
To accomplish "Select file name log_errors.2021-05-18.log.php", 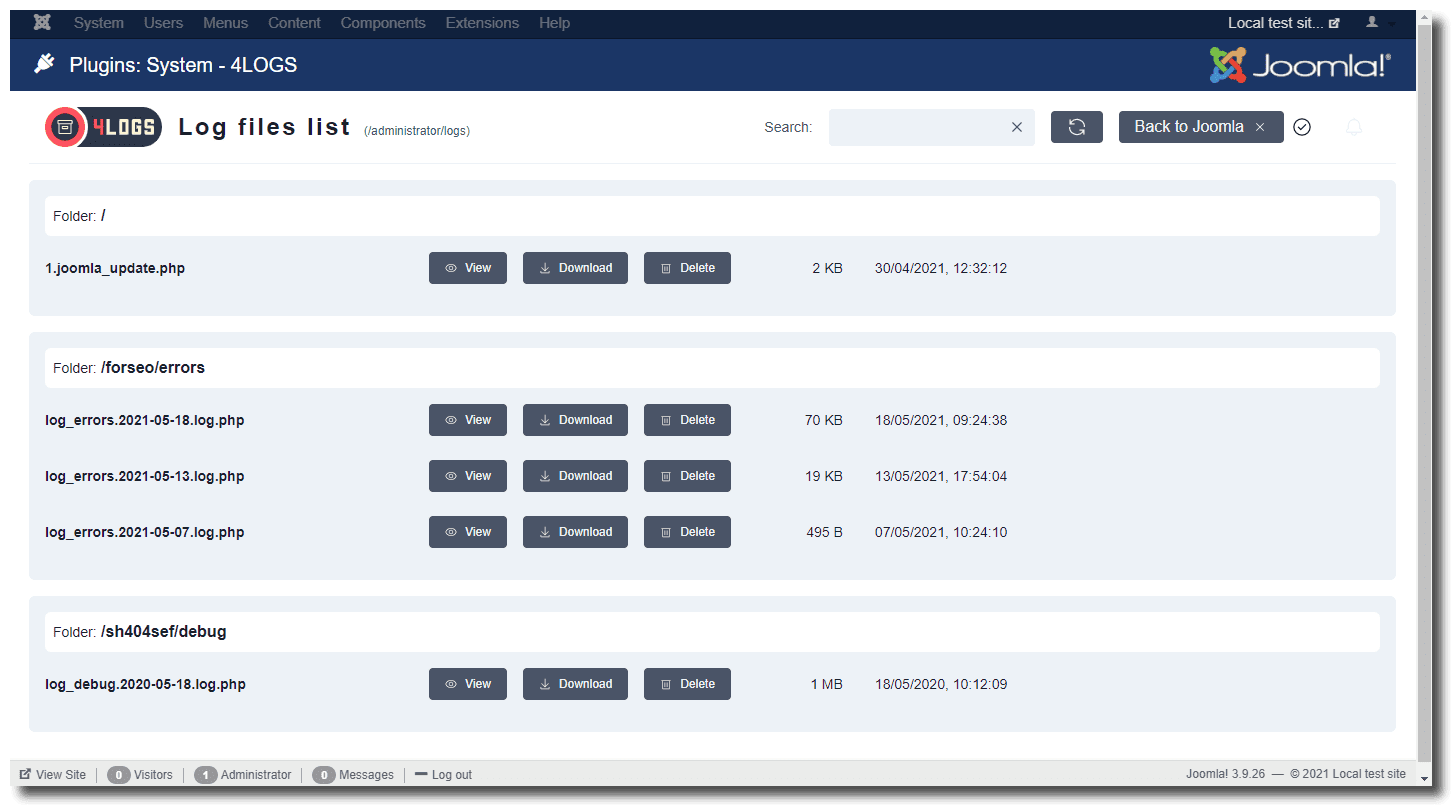I will (x=145, y=420).
